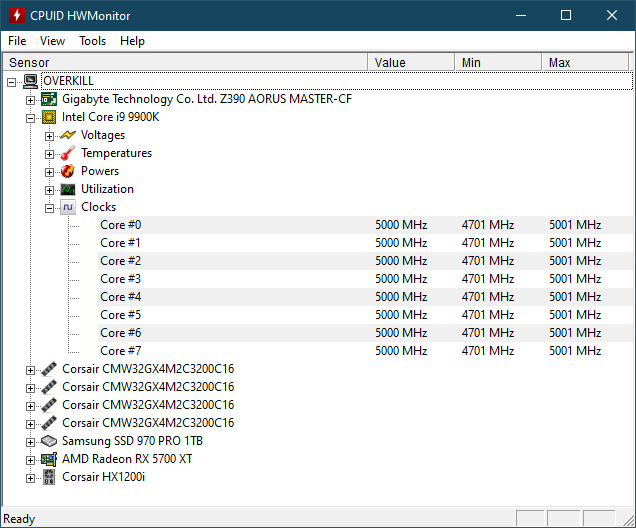The height and width of the screenshot is (528, 636).
Task: Select the Intel Core i9 9900K label
Action: pyautogui.click(x=110, y=117)
